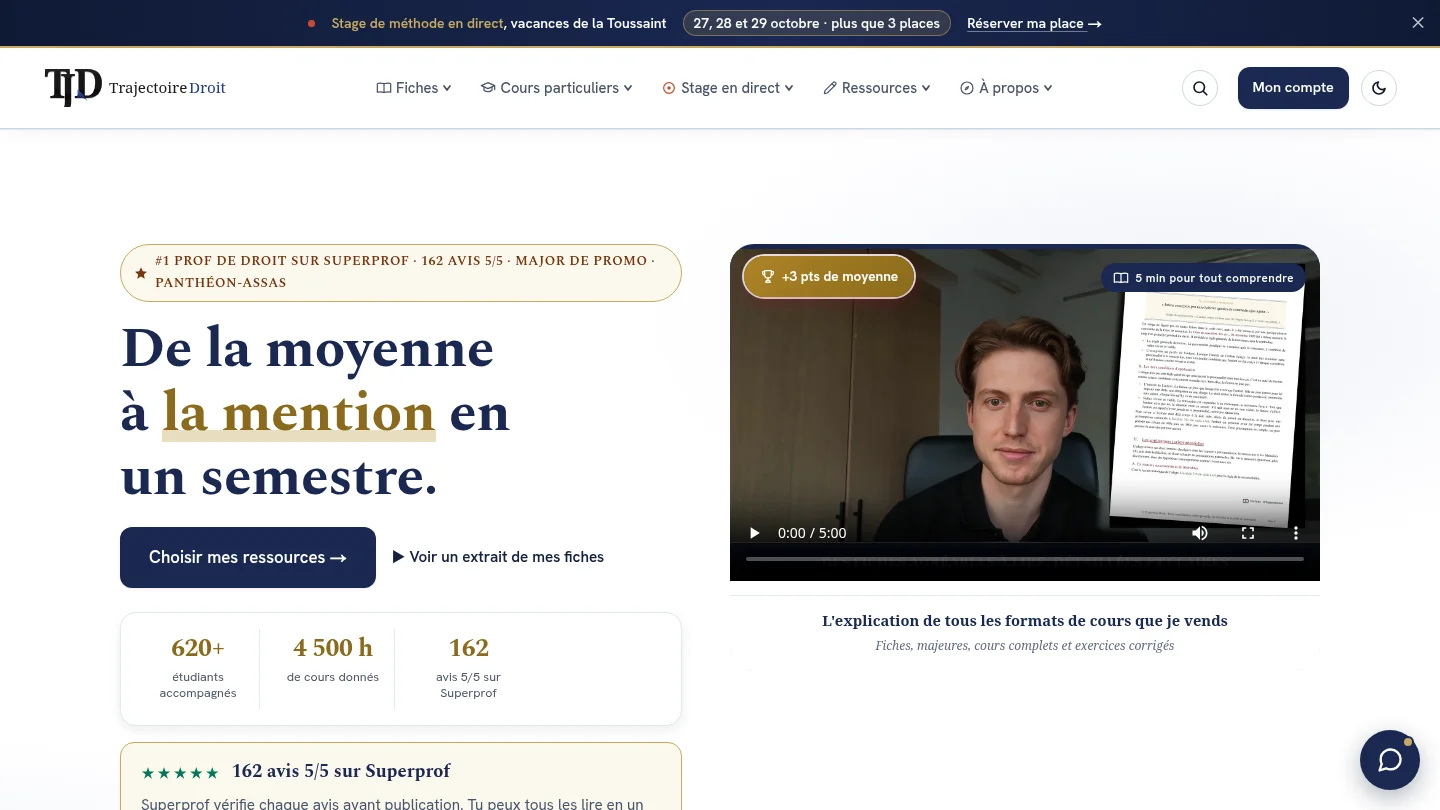Open video more options menu
The width and height of the screenshot is (1440, 810).
1296,533
